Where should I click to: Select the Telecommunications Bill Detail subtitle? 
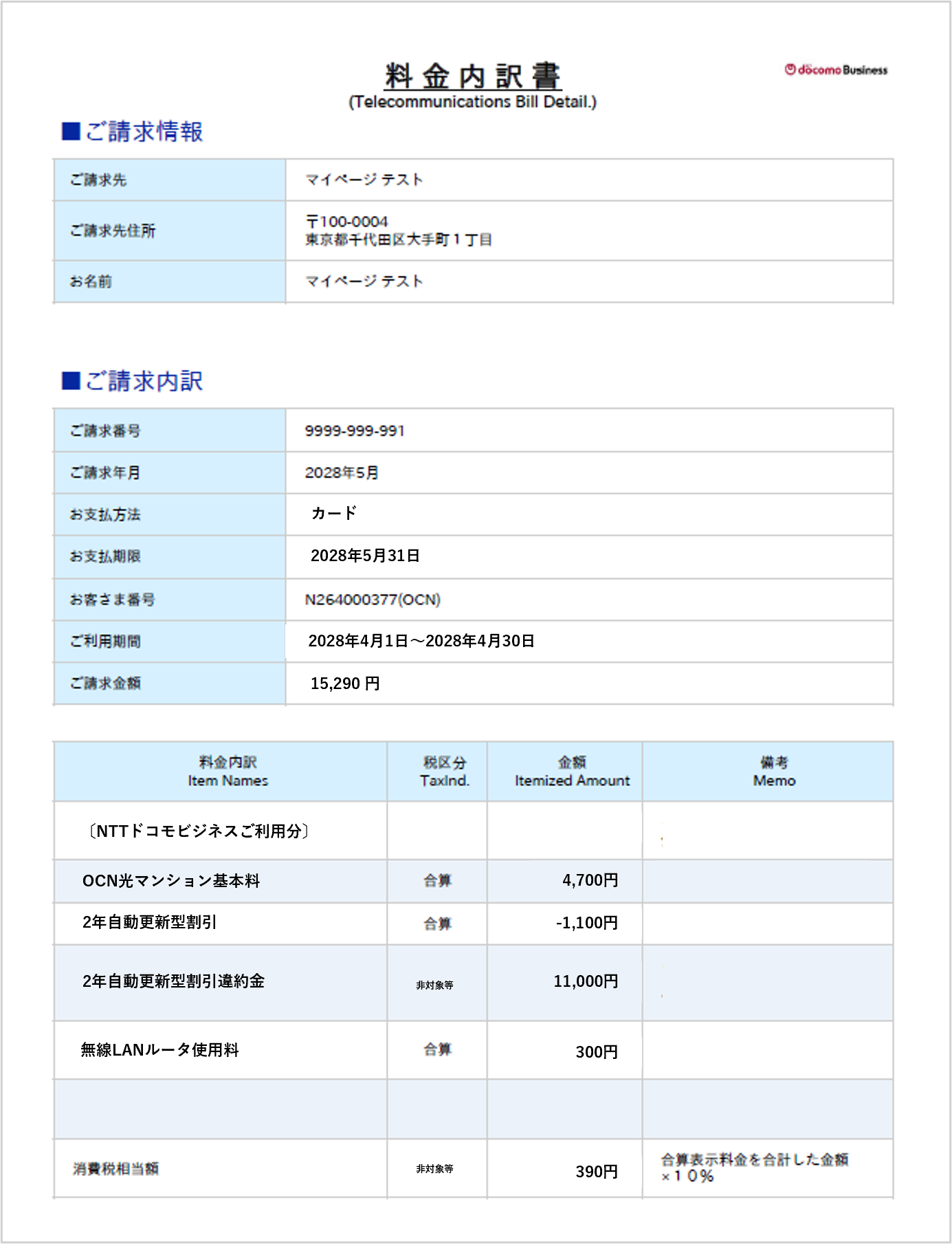click(x=472, y=102)
